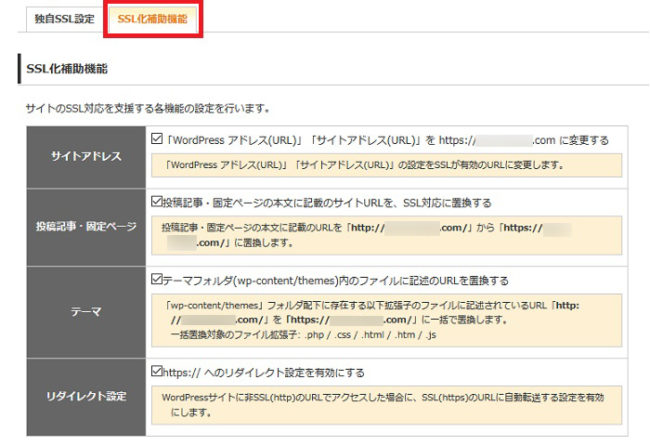Screen dimensions: 650x445
Task: Uncheck the posts and pages URL replacement checkbox
Action: click(x=157, y=202)
